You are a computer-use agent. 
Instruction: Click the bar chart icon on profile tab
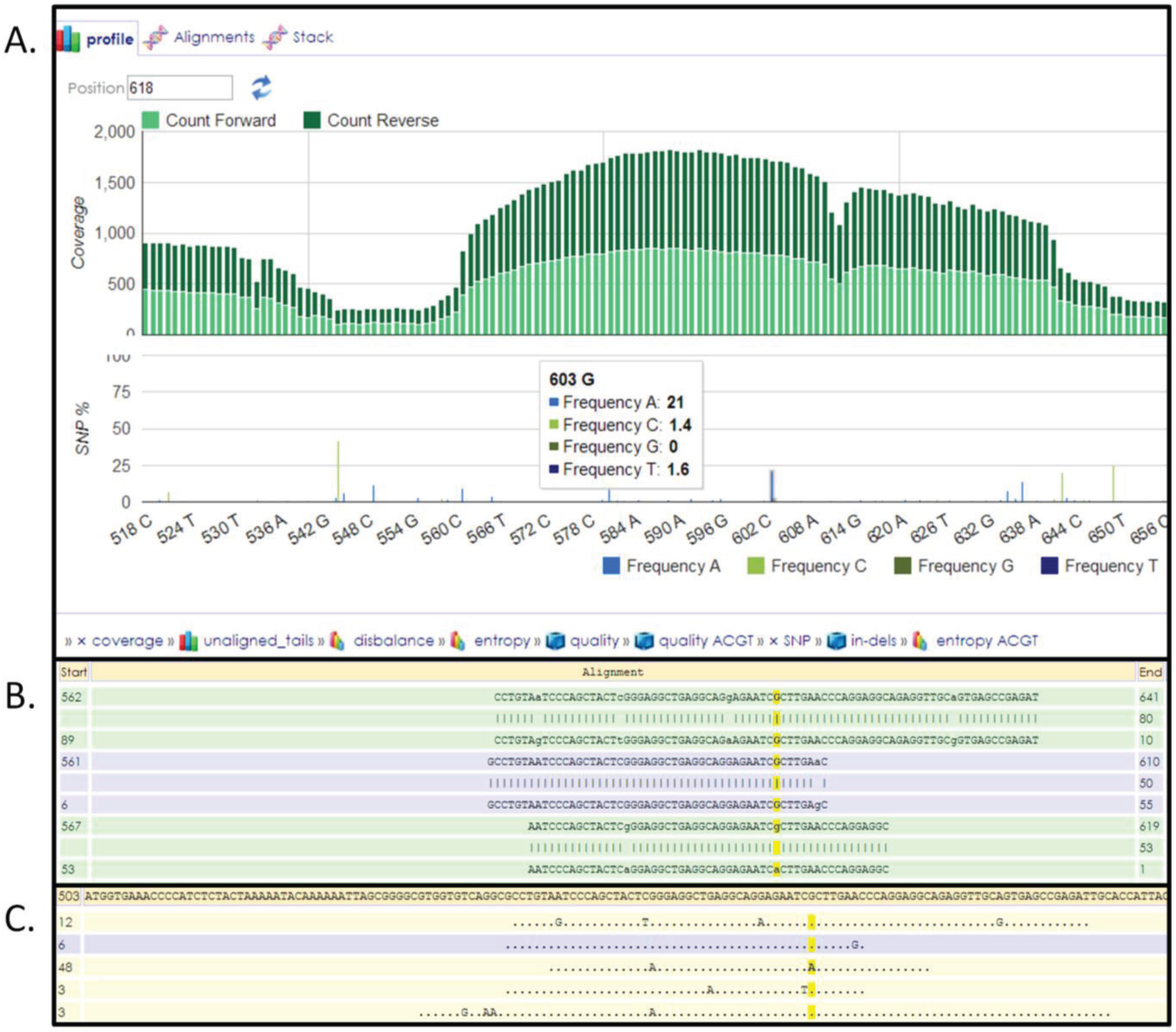[68, 39]
